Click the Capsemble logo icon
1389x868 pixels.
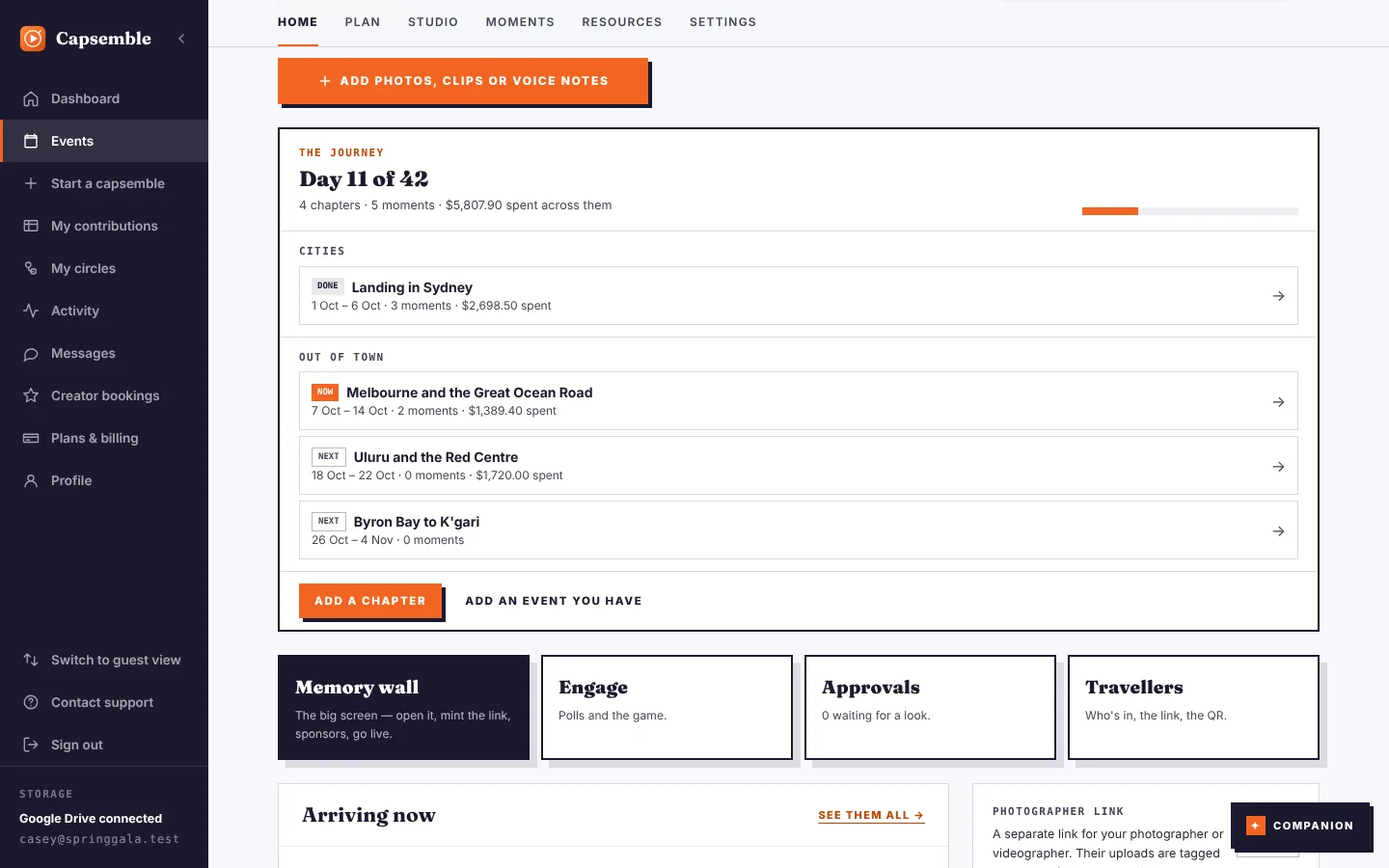click(33, 39)
